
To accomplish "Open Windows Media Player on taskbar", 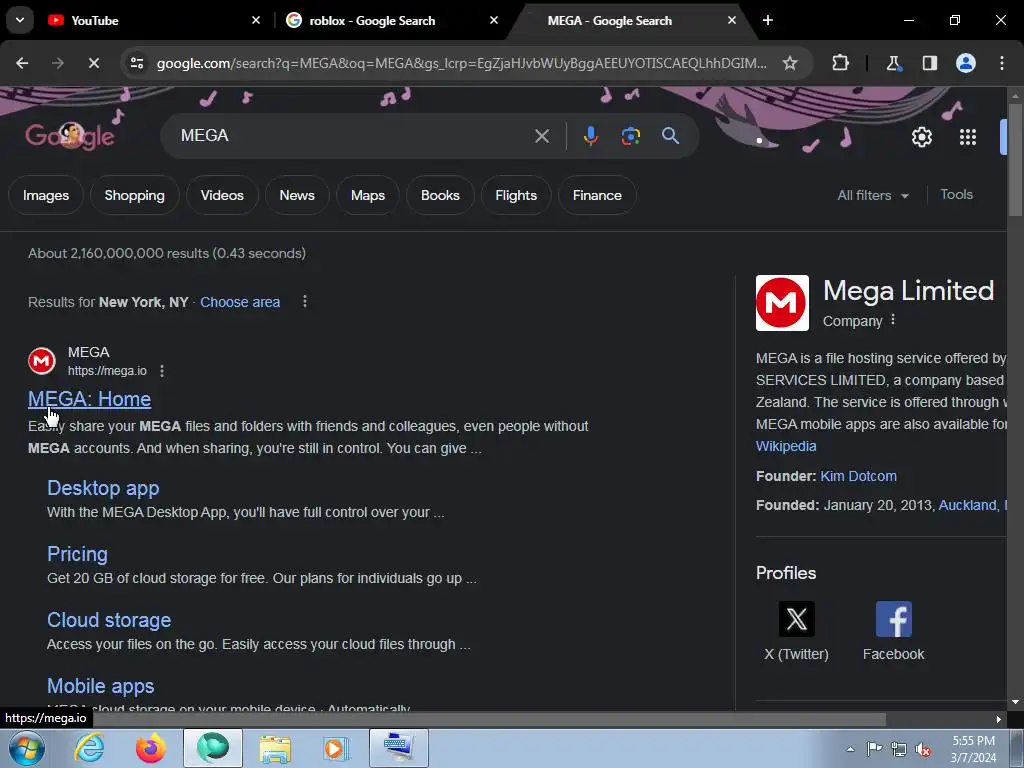I will coord(336,748).
